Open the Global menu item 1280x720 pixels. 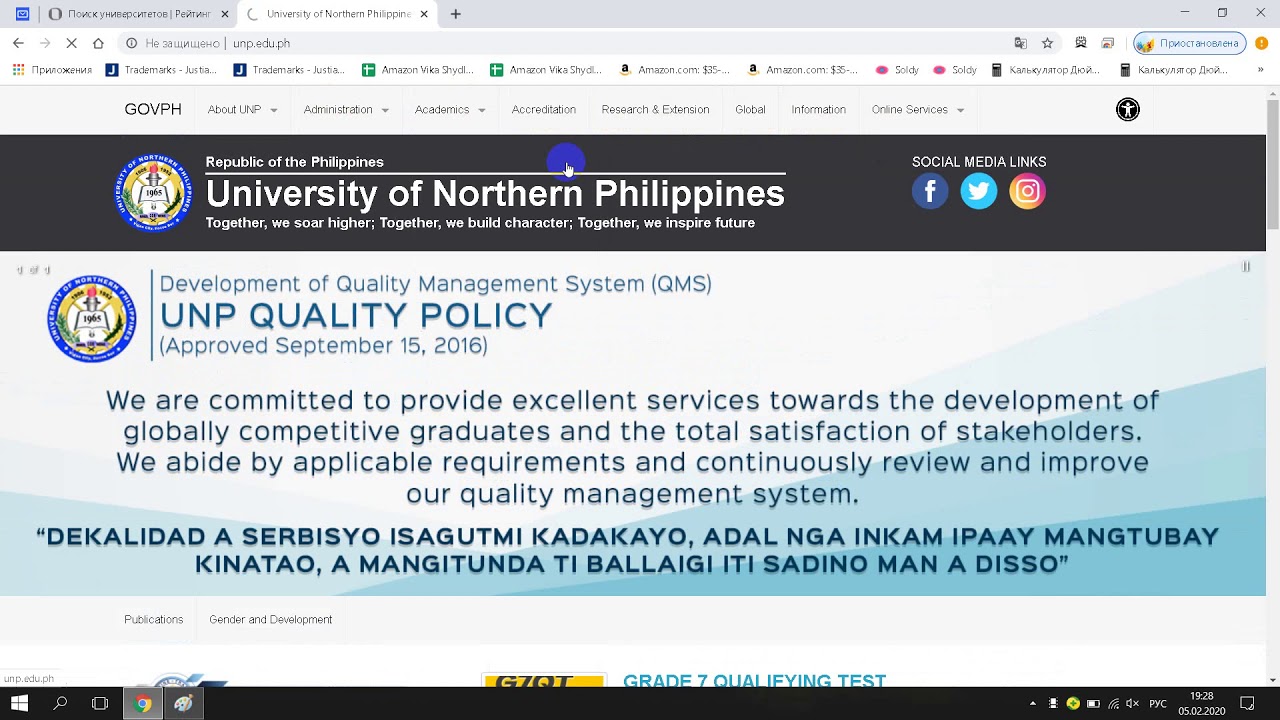750,110
